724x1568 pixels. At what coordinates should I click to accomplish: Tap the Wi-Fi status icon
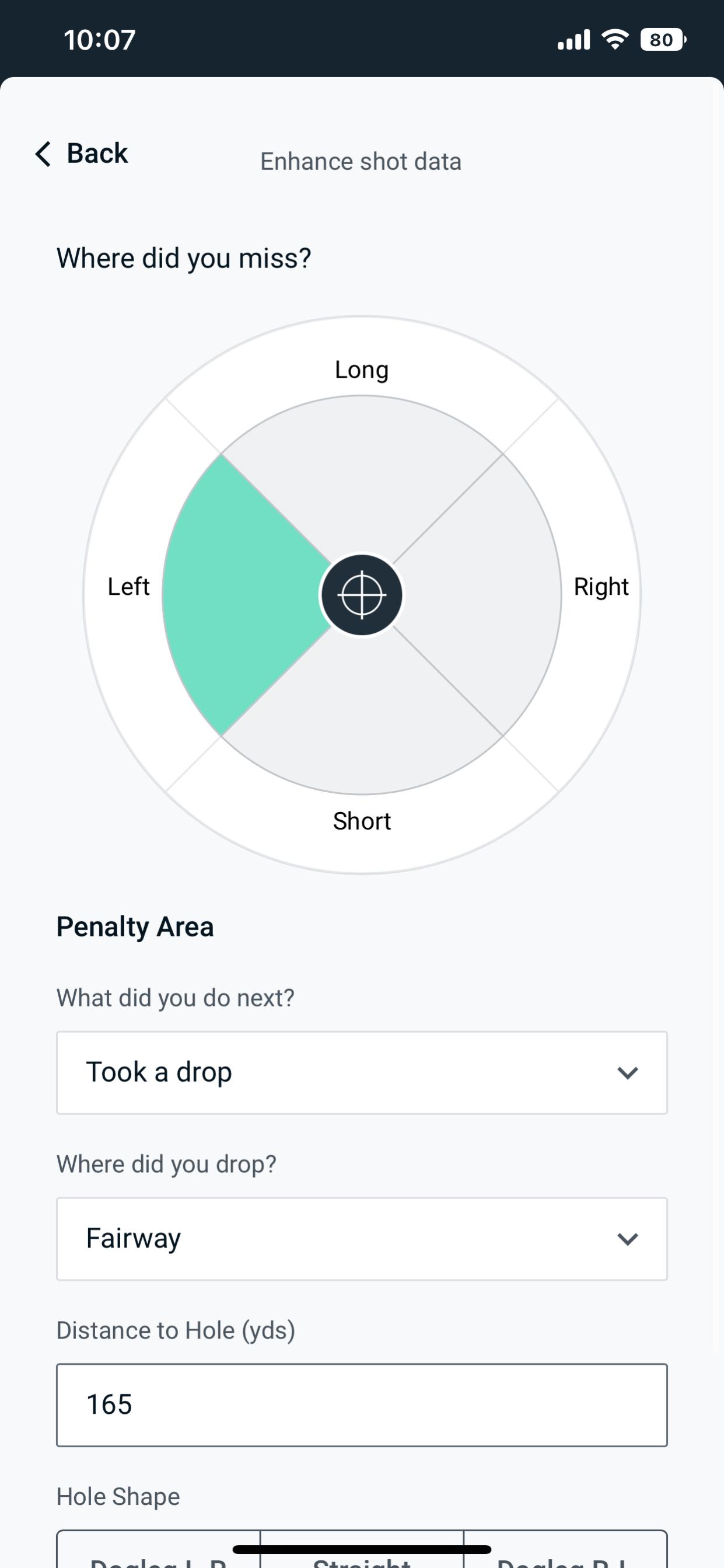coord(614,40)
